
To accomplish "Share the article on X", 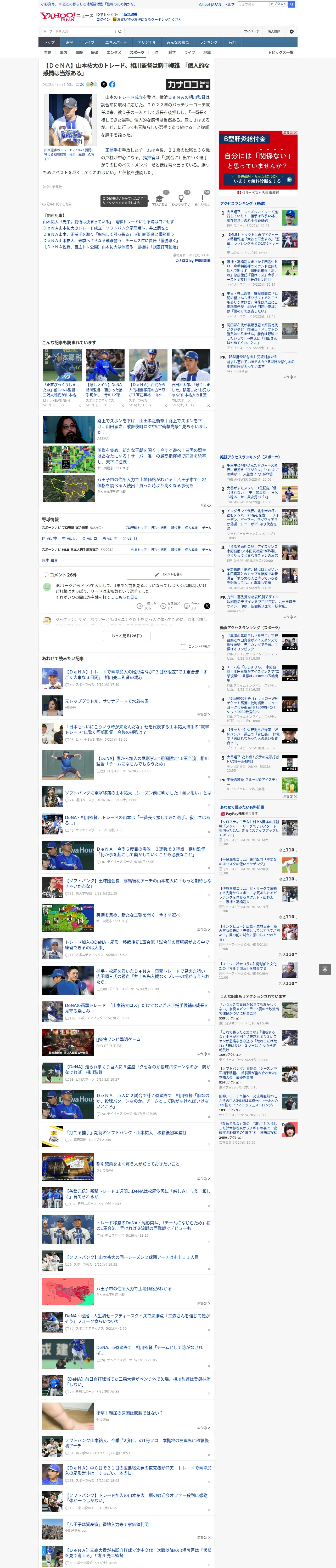I will coord(104,85).
